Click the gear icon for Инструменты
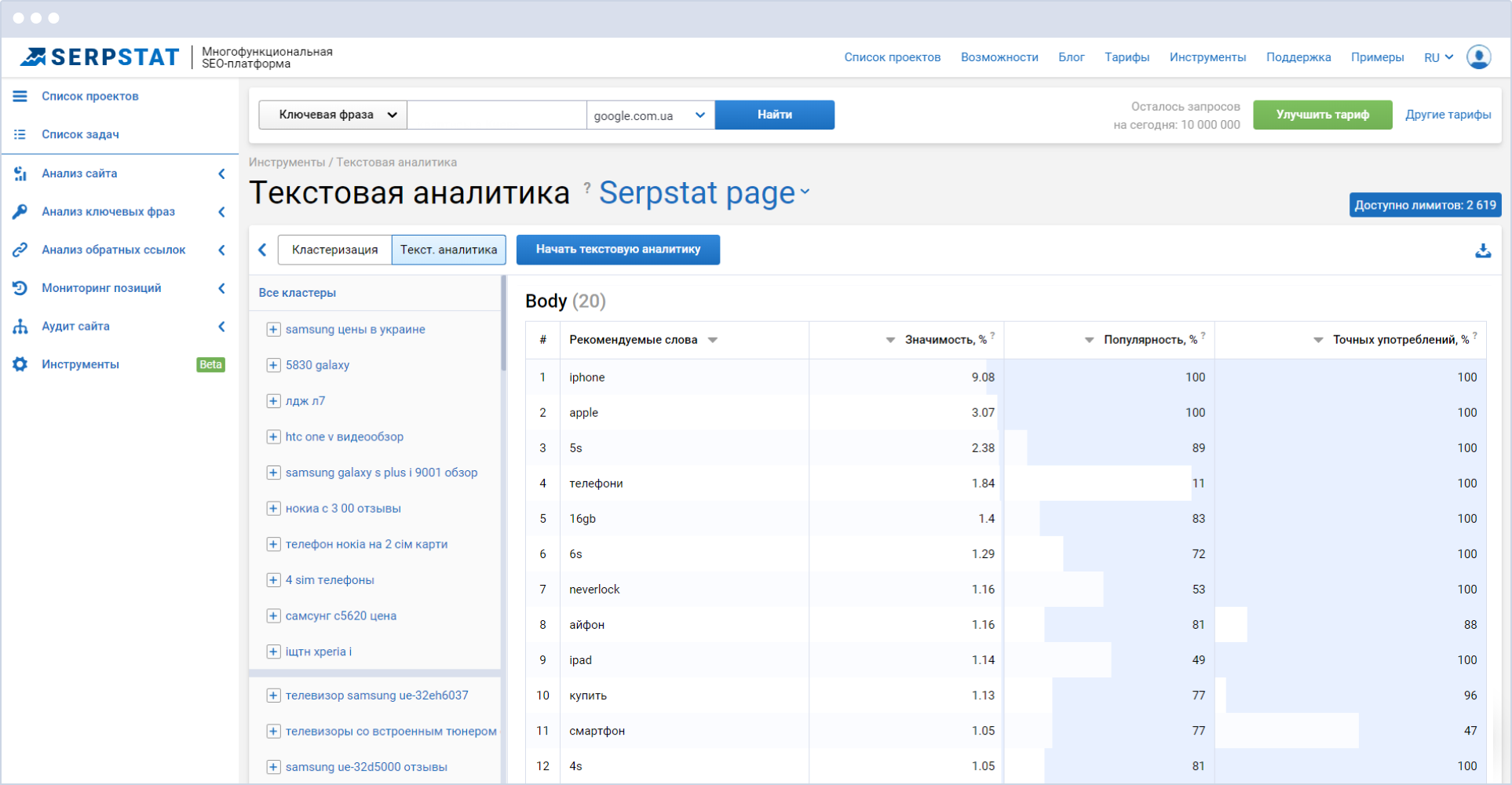This screenshot has width=1512, height=785. click(x=20, y=364)
